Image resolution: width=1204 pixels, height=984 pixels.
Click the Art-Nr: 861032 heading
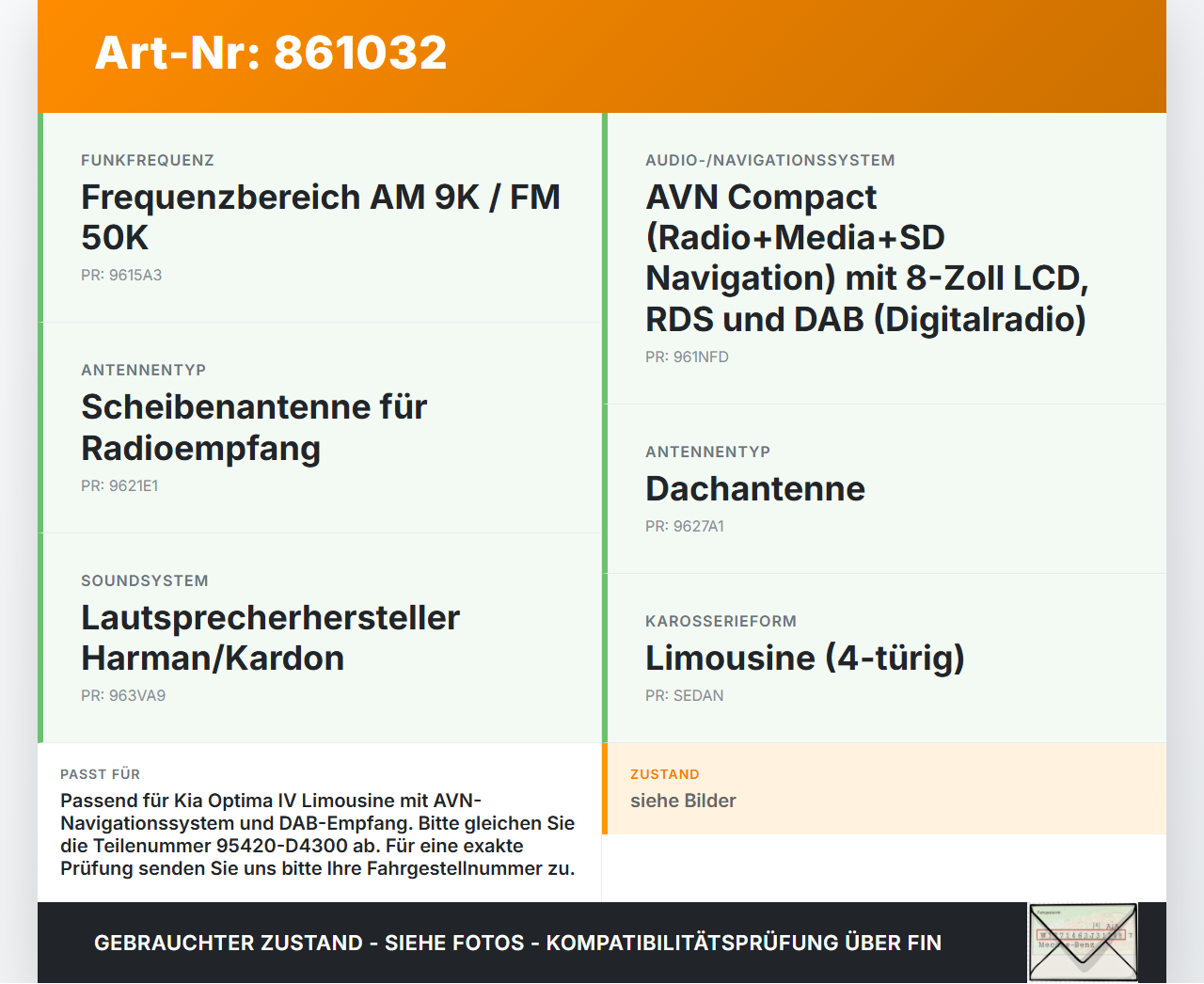(271, 53)
